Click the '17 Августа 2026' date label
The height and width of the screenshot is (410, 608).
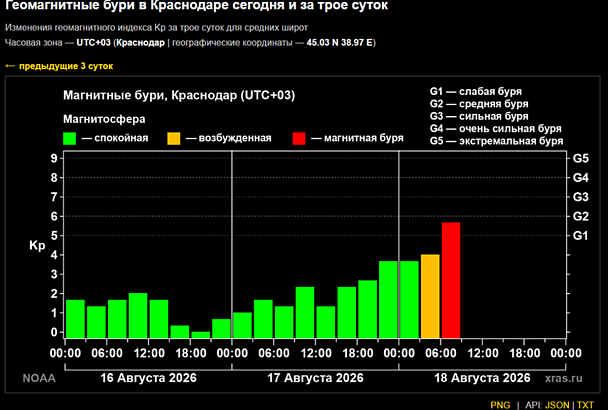click(x=315, y=378)
